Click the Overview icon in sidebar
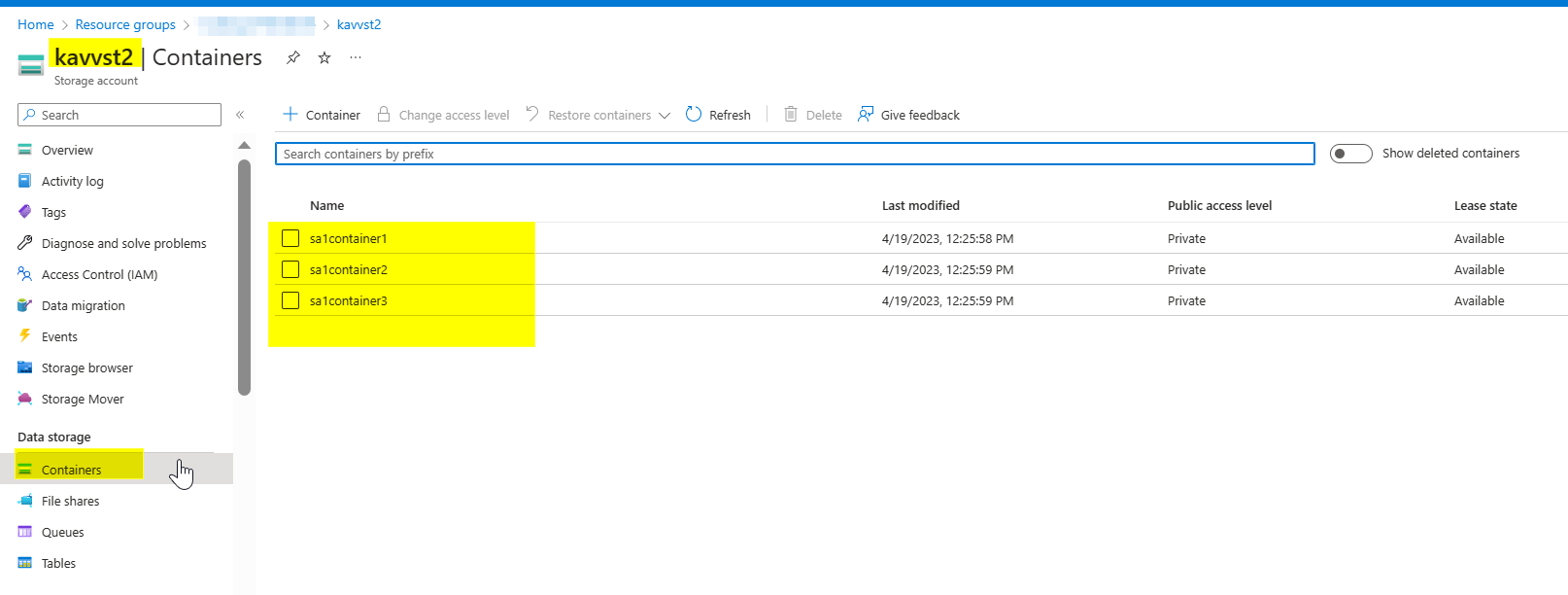 pos(25,150)
